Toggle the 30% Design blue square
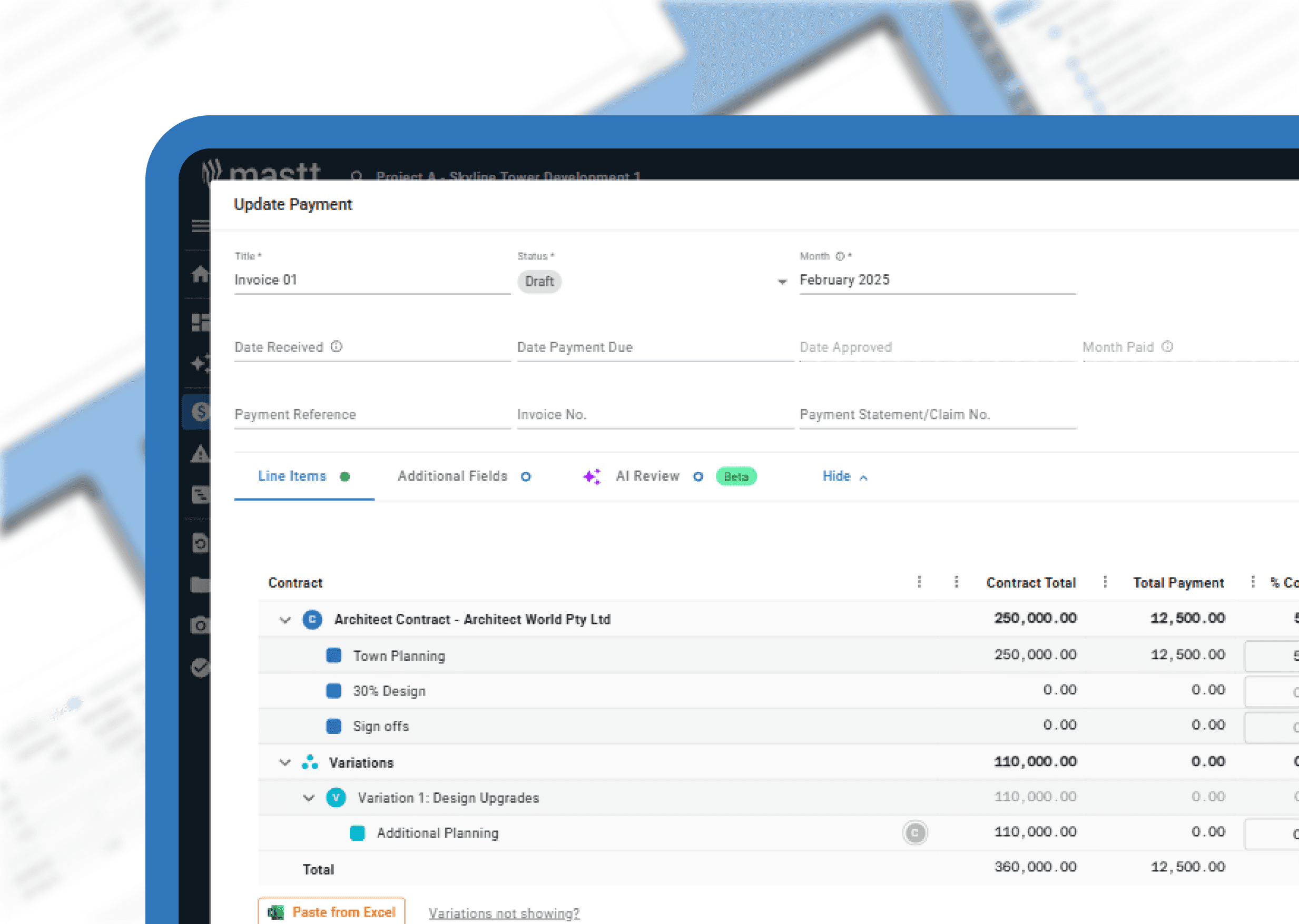This screenshot has width=1299, height=924. tap(333, 691)
